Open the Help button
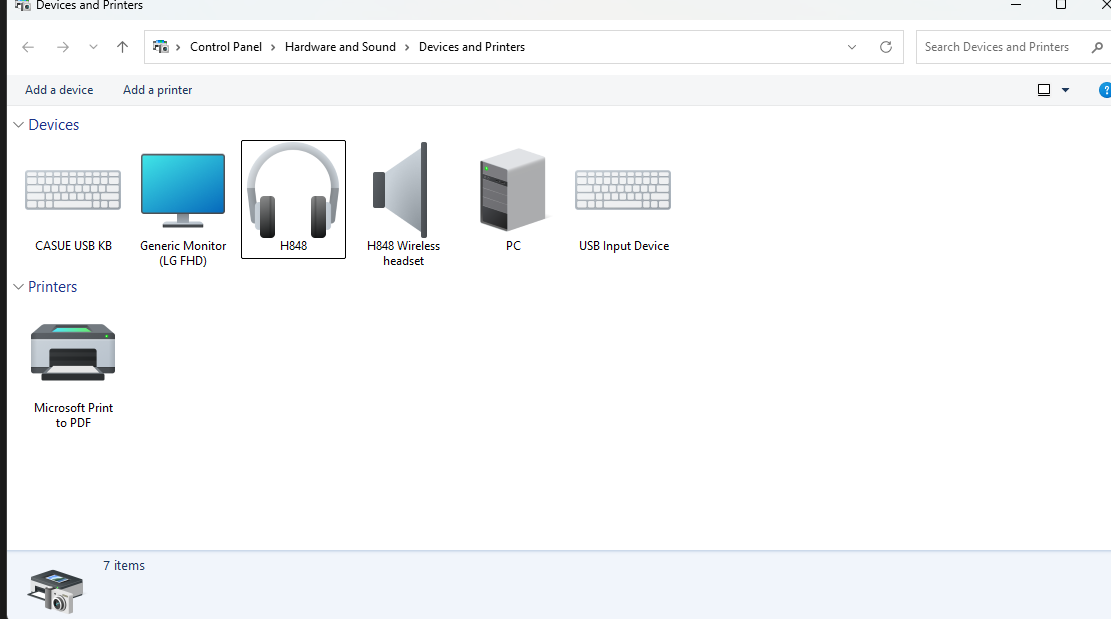The height and width of the screenshot is (619, 1111). (1105, 90)
